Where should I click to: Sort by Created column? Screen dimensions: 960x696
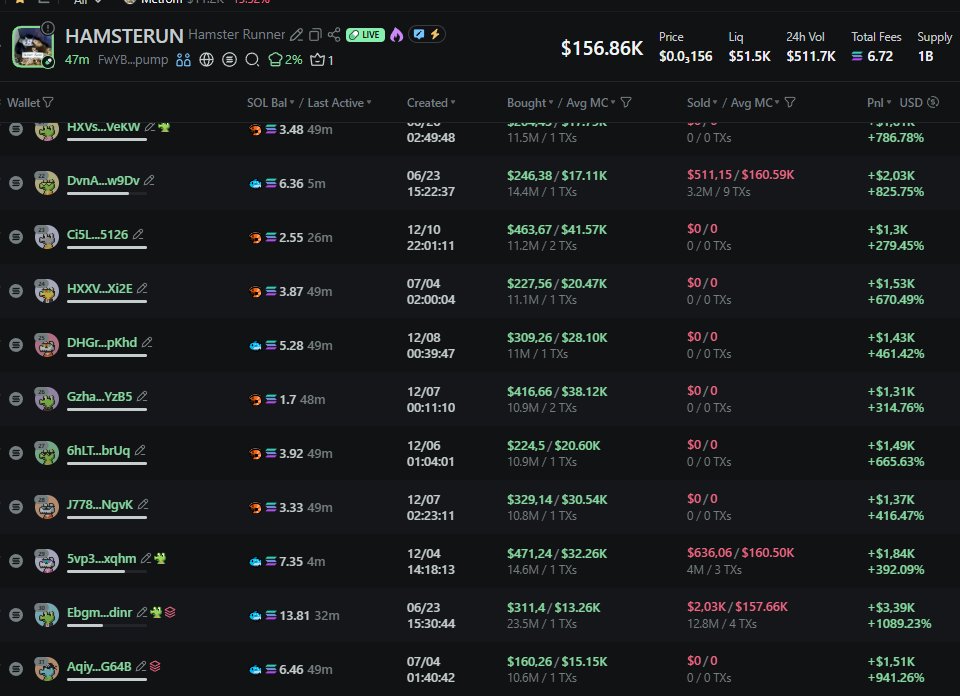431,102
